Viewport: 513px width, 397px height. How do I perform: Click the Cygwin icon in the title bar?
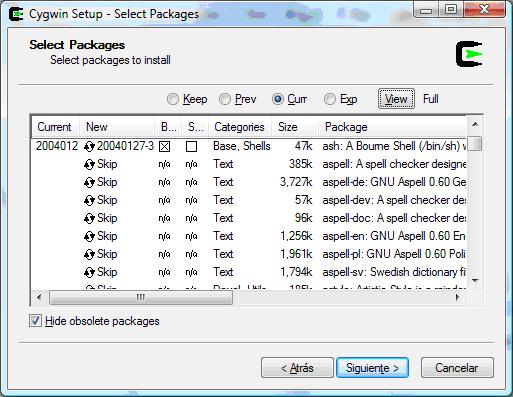(16, 14)
